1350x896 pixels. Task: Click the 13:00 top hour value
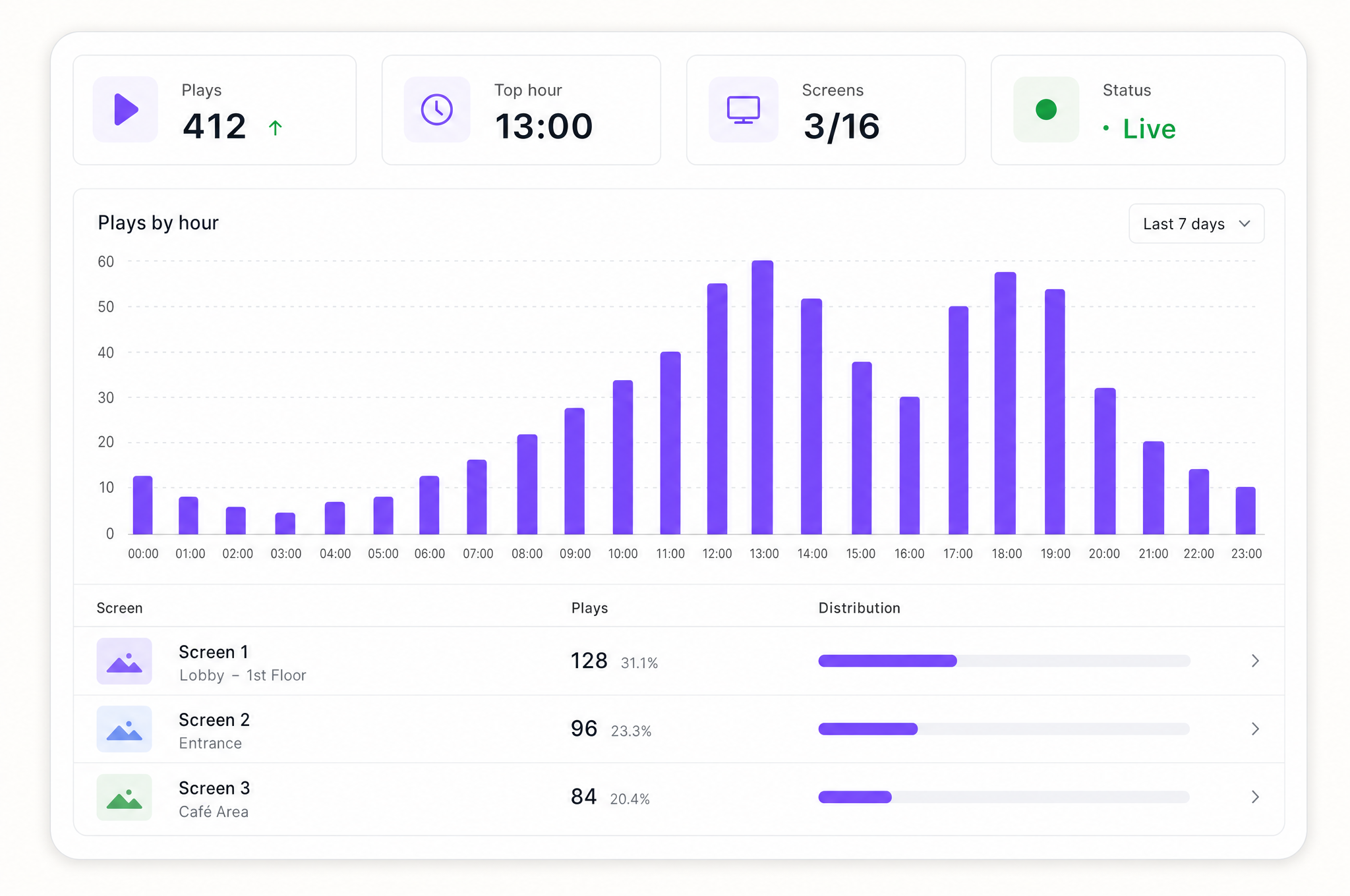(544, 126)
